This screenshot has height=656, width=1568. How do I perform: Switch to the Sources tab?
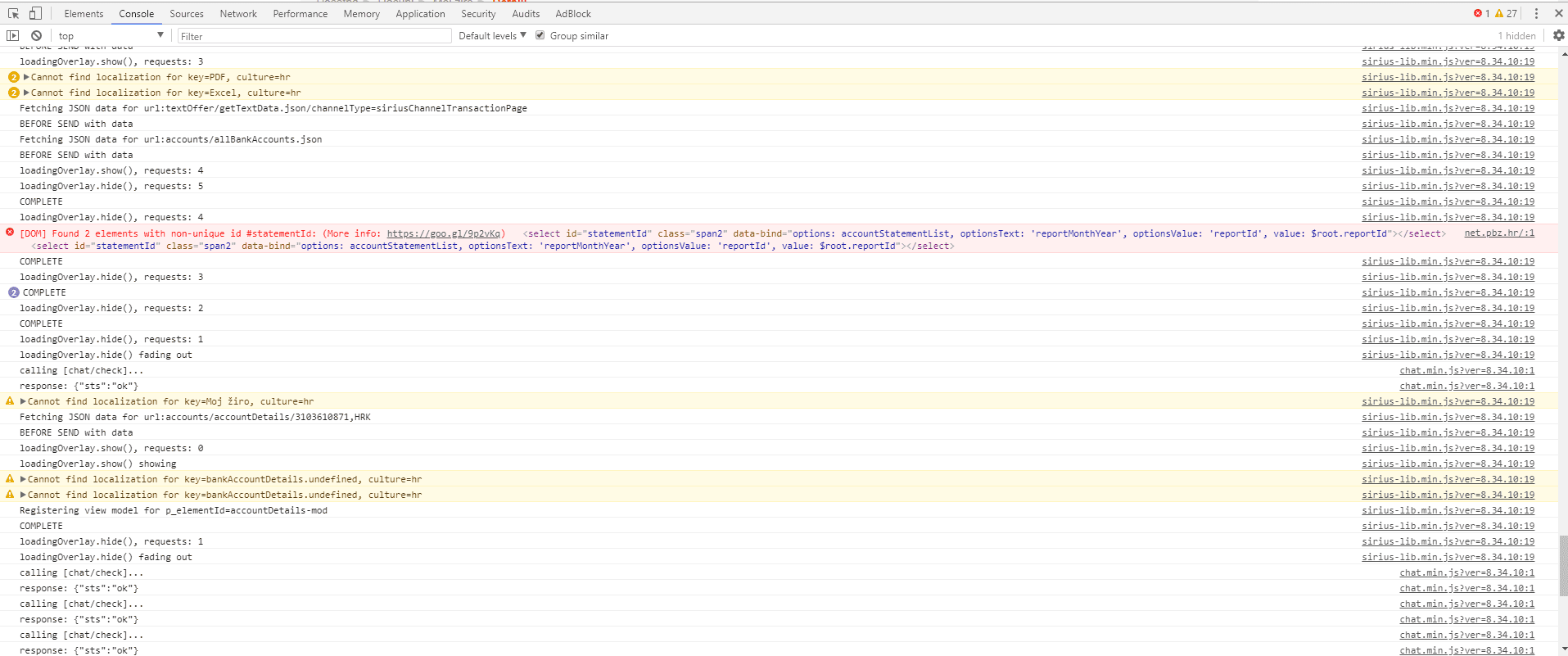pyautogui.click(x=187, y=14)
